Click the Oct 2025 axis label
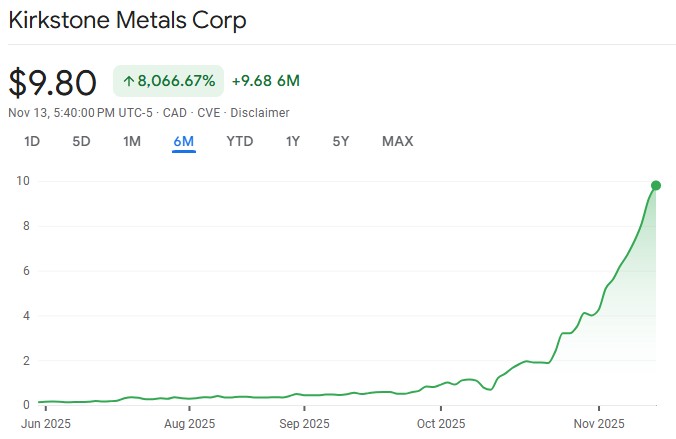Viewport: 676px width, 439px height. [440, 424]
